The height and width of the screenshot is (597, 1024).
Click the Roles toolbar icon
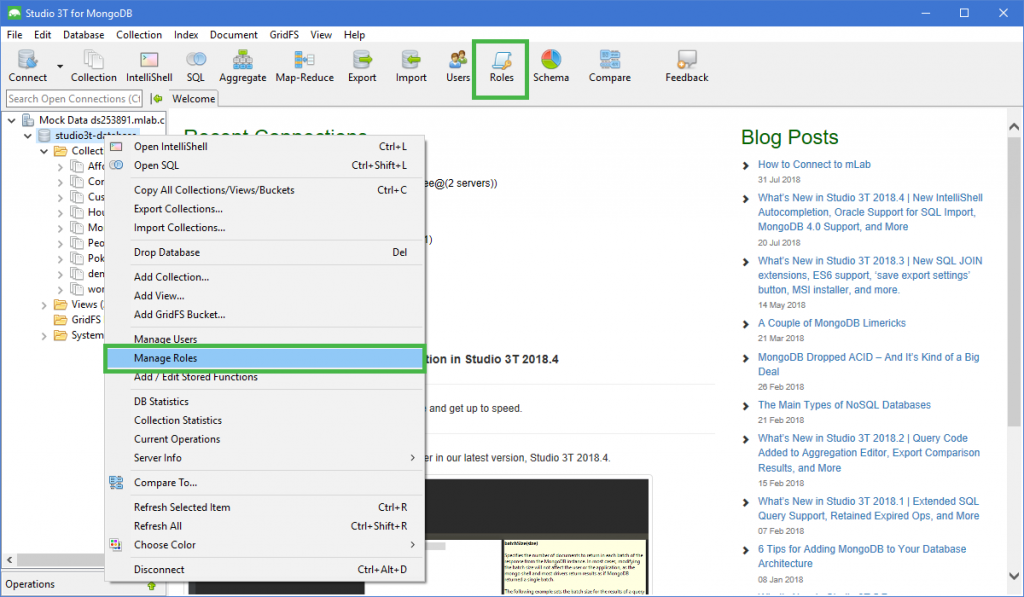[x=501, y=67]
